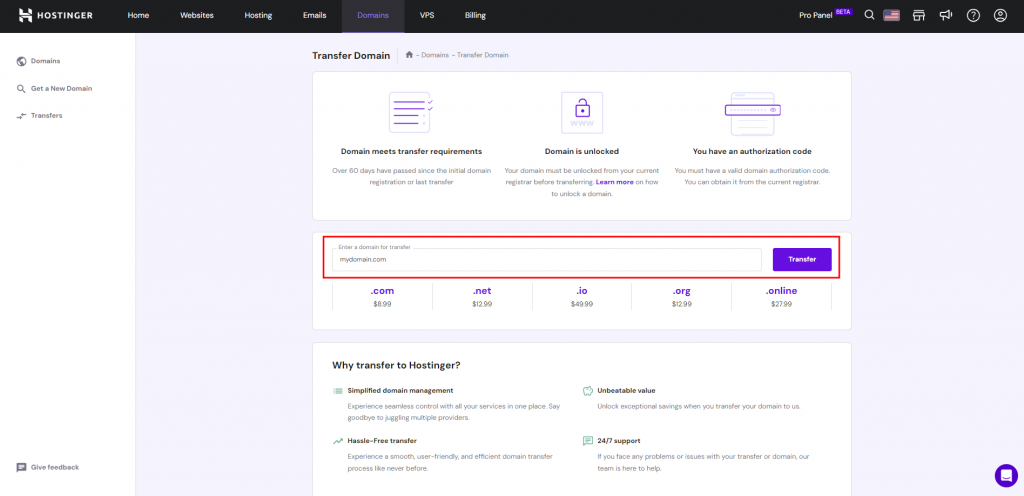The image size is (1024, 496).
Task: Open announcements megaphone icon
Action: pos(946,15)
